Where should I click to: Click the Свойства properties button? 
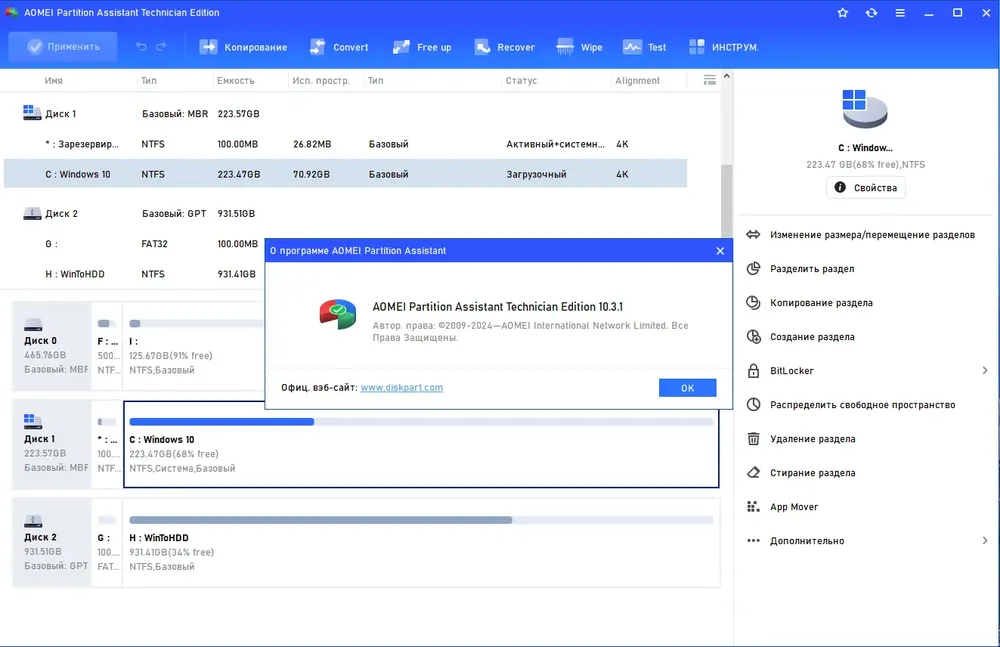865,188
